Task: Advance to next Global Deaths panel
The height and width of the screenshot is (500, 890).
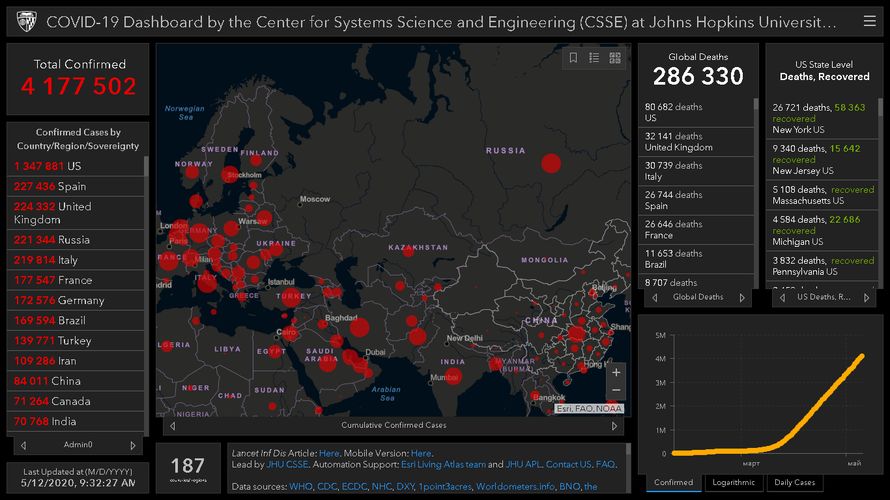Action: coord(742,297)
